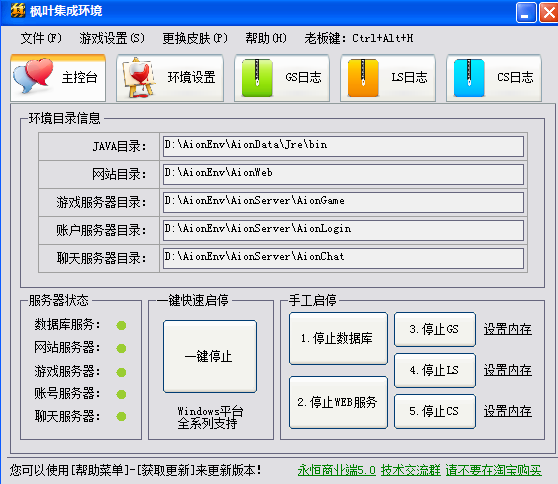Open the green GS日志 zip icon tab
The image size is (558, 484).
point(282,78)
